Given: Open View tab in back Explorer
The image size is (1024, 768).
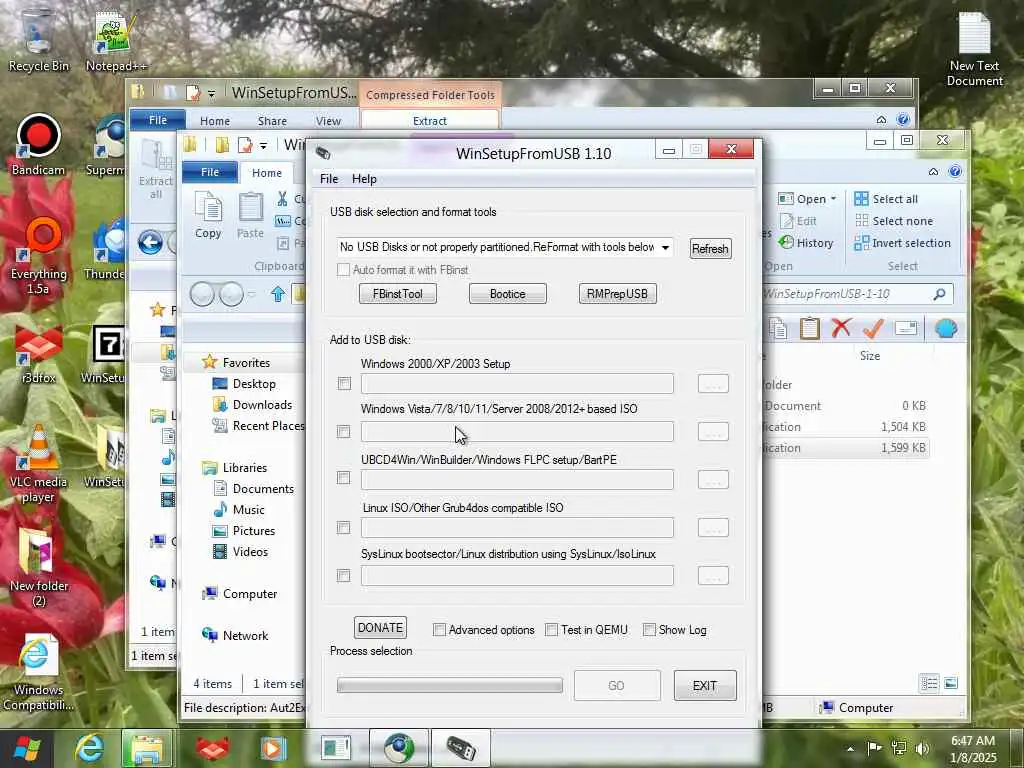Looking at the screenshot, I should coord(328,121).
